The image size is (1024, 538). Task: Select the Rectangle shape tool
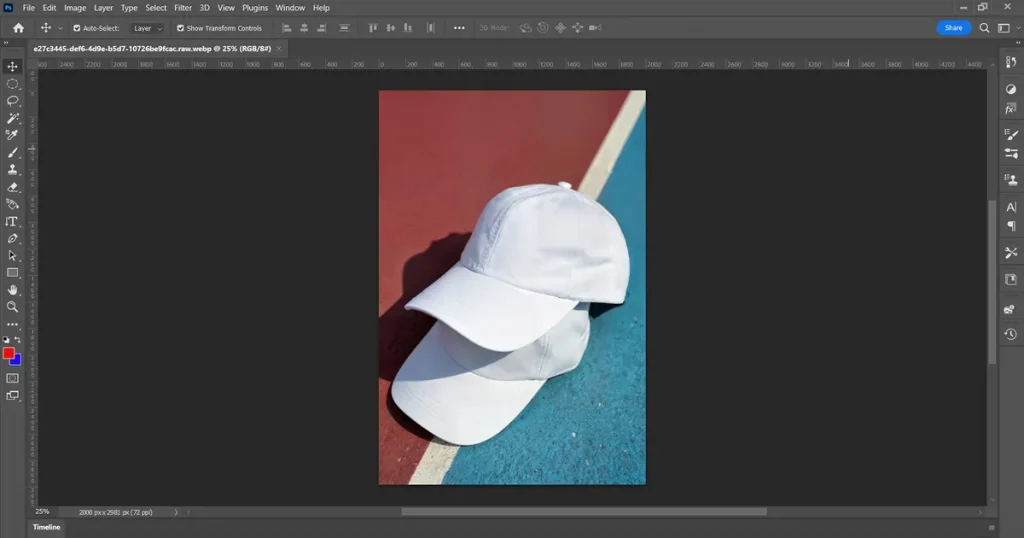[12, 272]
